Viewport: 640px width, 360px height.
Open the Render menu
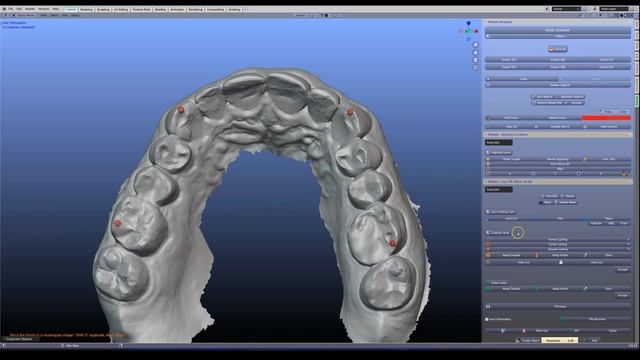click(30, 9)
